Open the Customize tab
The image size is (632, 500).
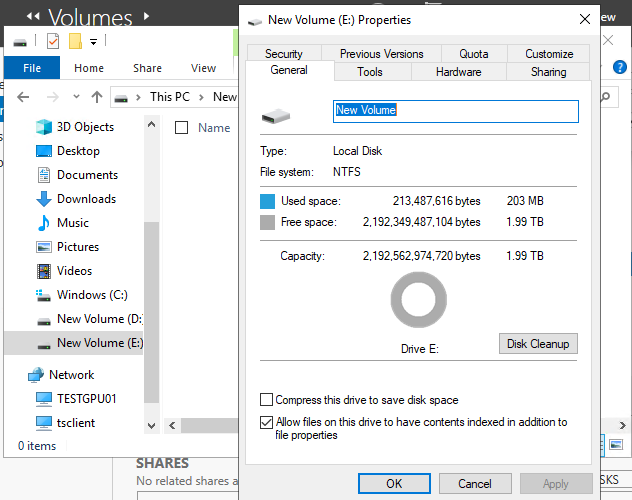click(549, 54)
